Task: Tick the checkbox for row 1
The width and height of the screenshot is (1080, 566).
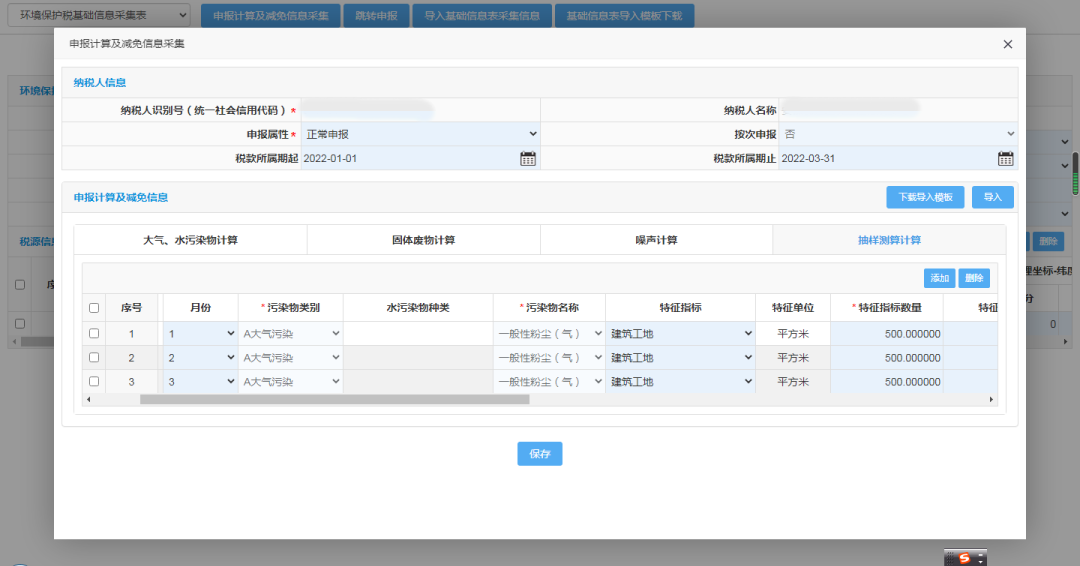Action: (x=94, y=333)
